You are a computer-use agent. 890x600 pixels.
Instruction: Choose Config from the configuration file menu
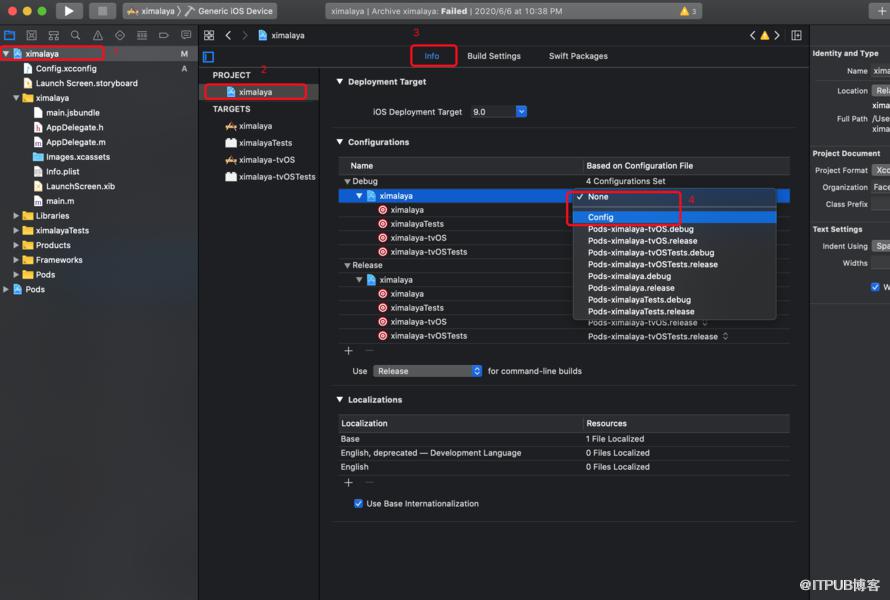(x=674, y=217)
